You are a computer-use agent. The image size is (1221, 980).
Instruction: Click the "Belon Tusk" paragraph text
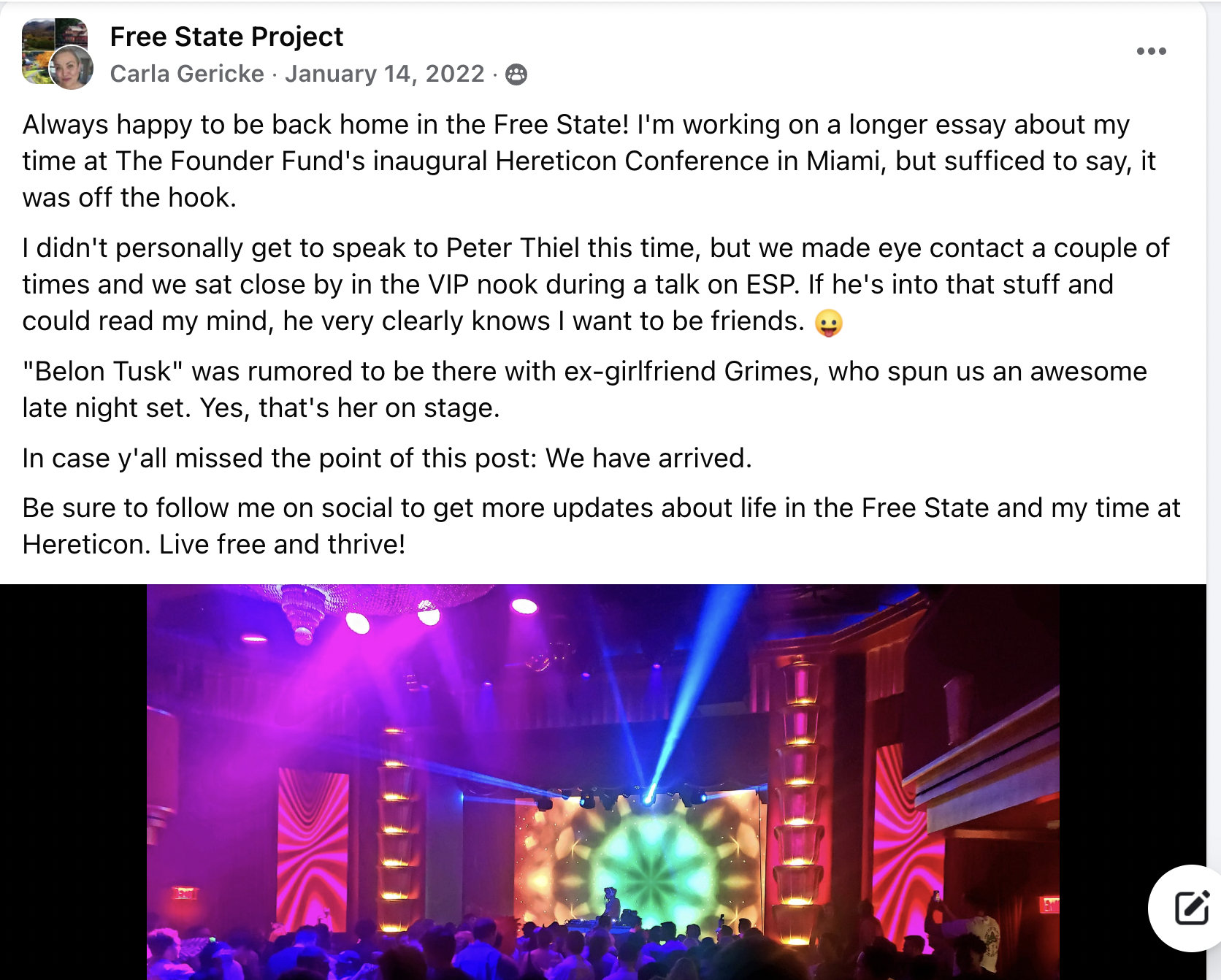point(584,389)
